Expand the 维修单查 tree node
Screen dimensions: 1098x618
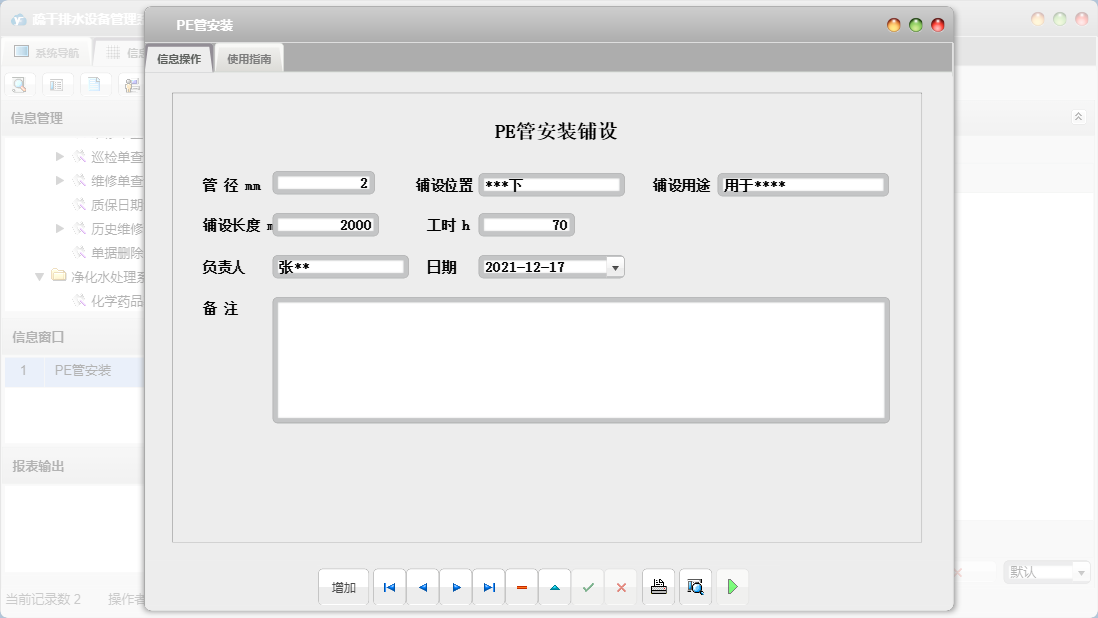pos(58,180)
